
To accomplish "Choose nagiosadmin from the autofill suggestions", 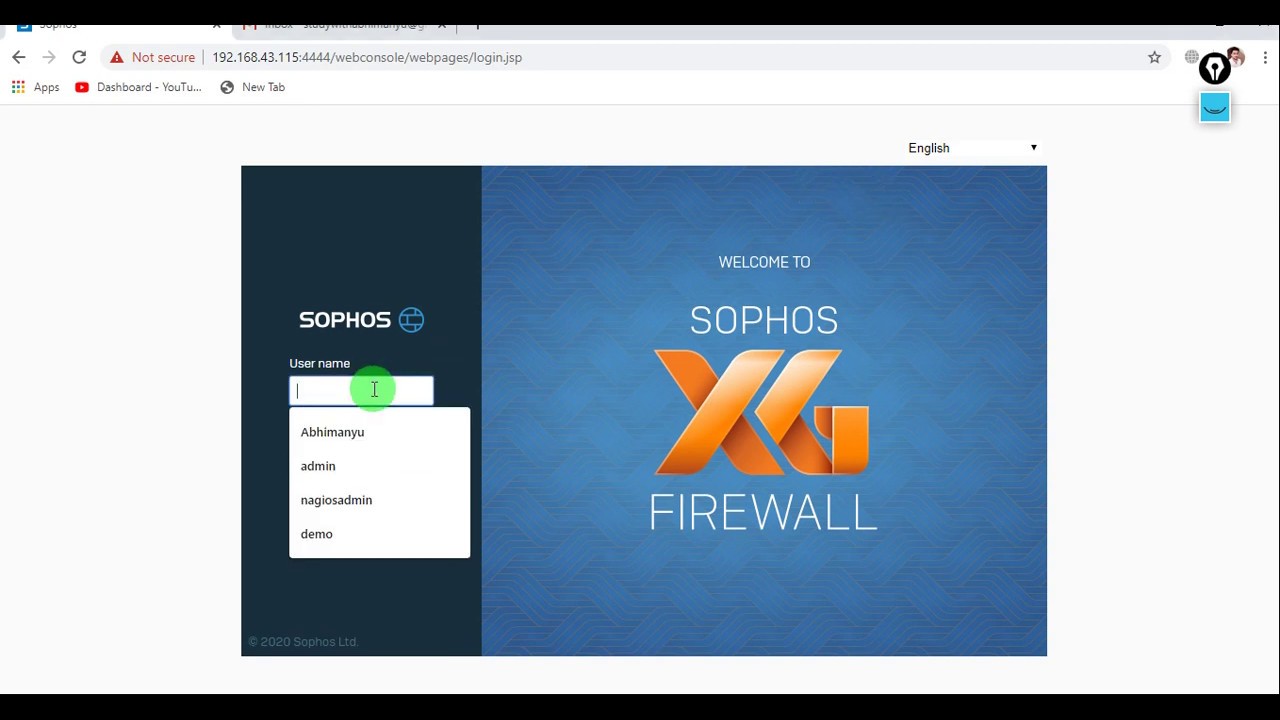I will (379, 500).
